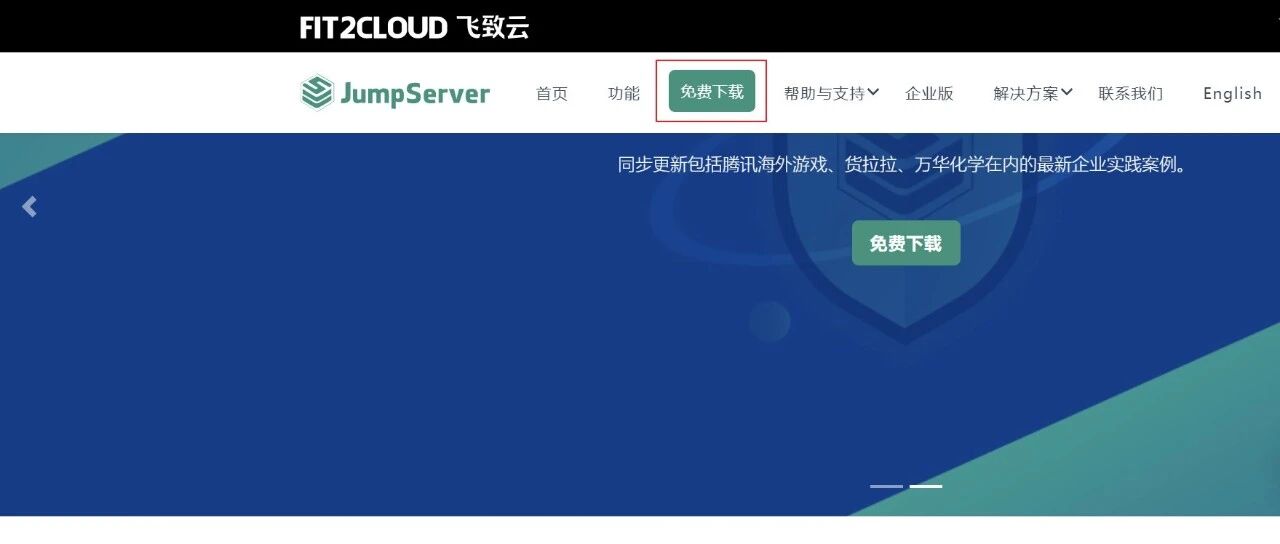Open the 解决方案 menu
This screenshot has height=544, width=1280.
pos(1026,93)
